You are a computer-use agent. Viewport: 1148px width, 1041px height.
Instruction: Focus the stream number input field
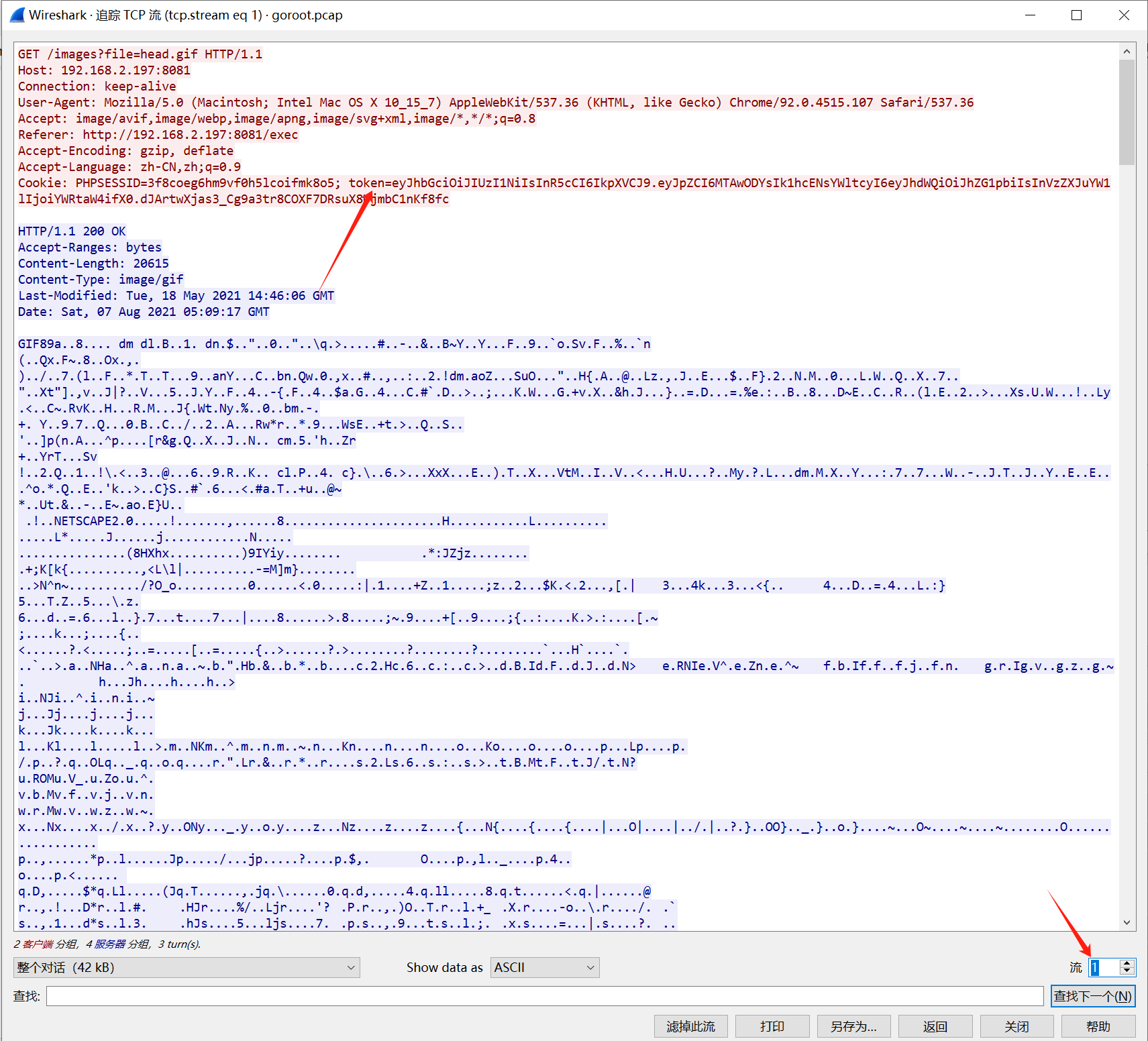coord(1104,967)
